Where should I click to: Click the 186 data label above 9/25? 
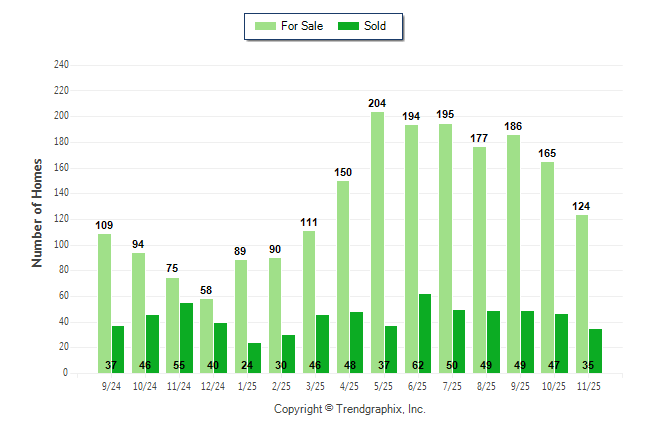pyautogui.click(x=513, y=127)
